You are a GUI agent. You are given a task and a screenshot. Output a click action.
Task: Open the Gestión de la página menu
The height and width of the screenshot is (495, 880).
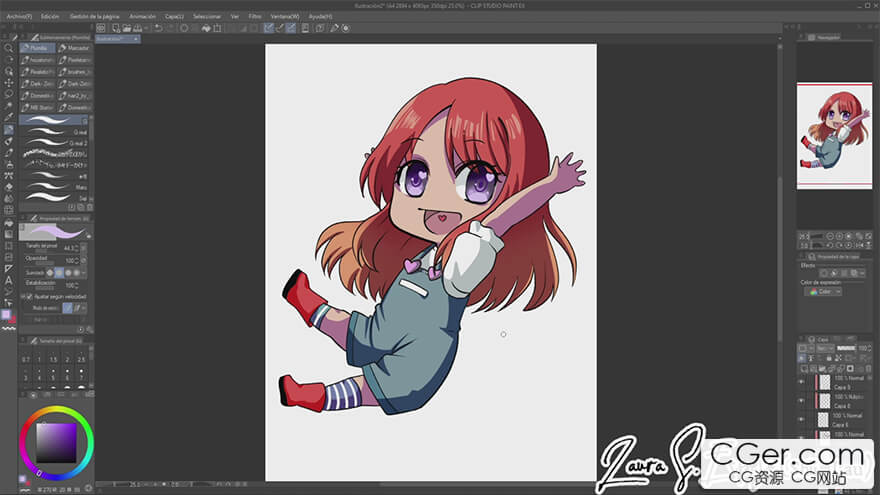(x=94, y=17)
